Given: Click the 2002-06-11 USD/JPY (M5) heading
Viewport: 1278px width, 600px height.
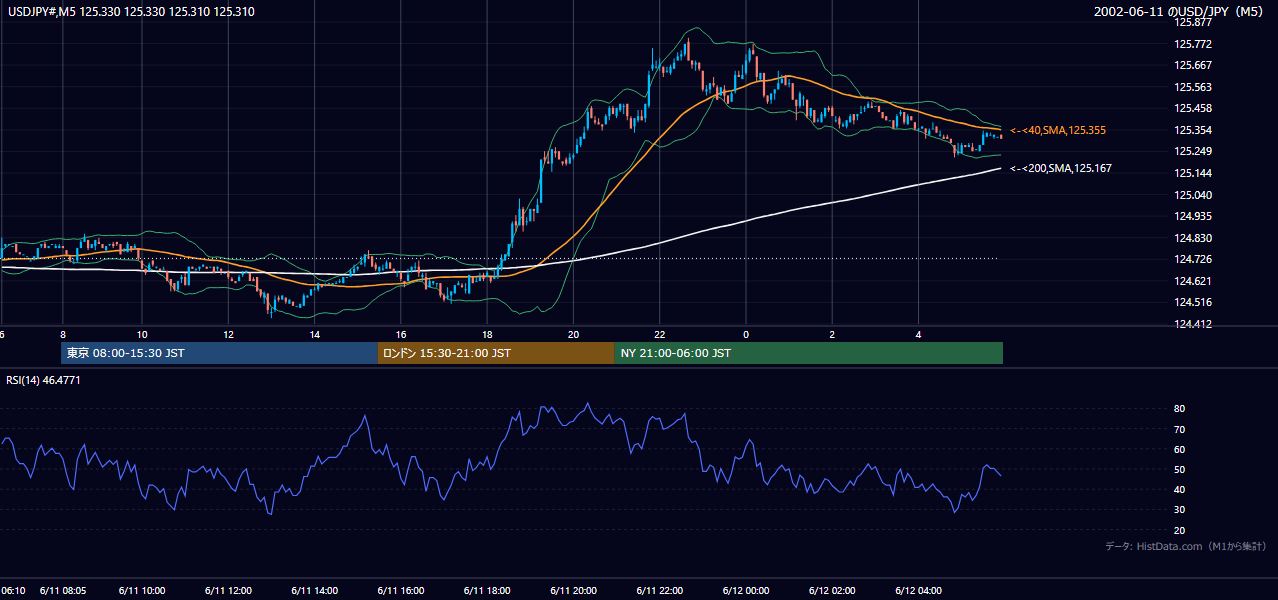Looking at the screenshot, I should [x=1179, y=12].
